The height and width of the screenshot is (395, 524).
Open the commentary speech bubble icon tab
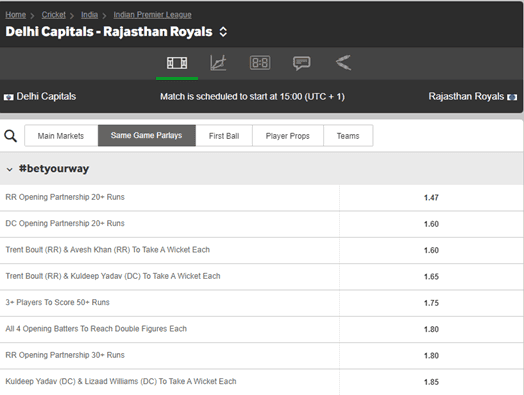pos(301,63)
